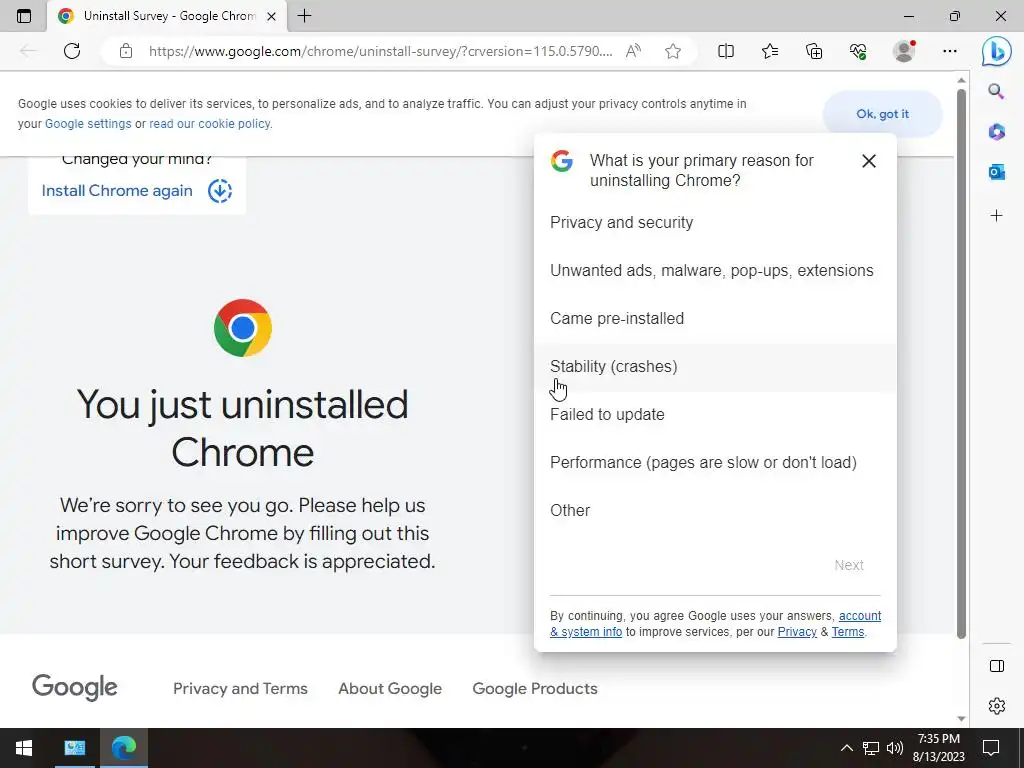The width and height of the screenshot is (1024, 768).
Task: Click the tab actions menu icon
Action: tap(24, 16)
